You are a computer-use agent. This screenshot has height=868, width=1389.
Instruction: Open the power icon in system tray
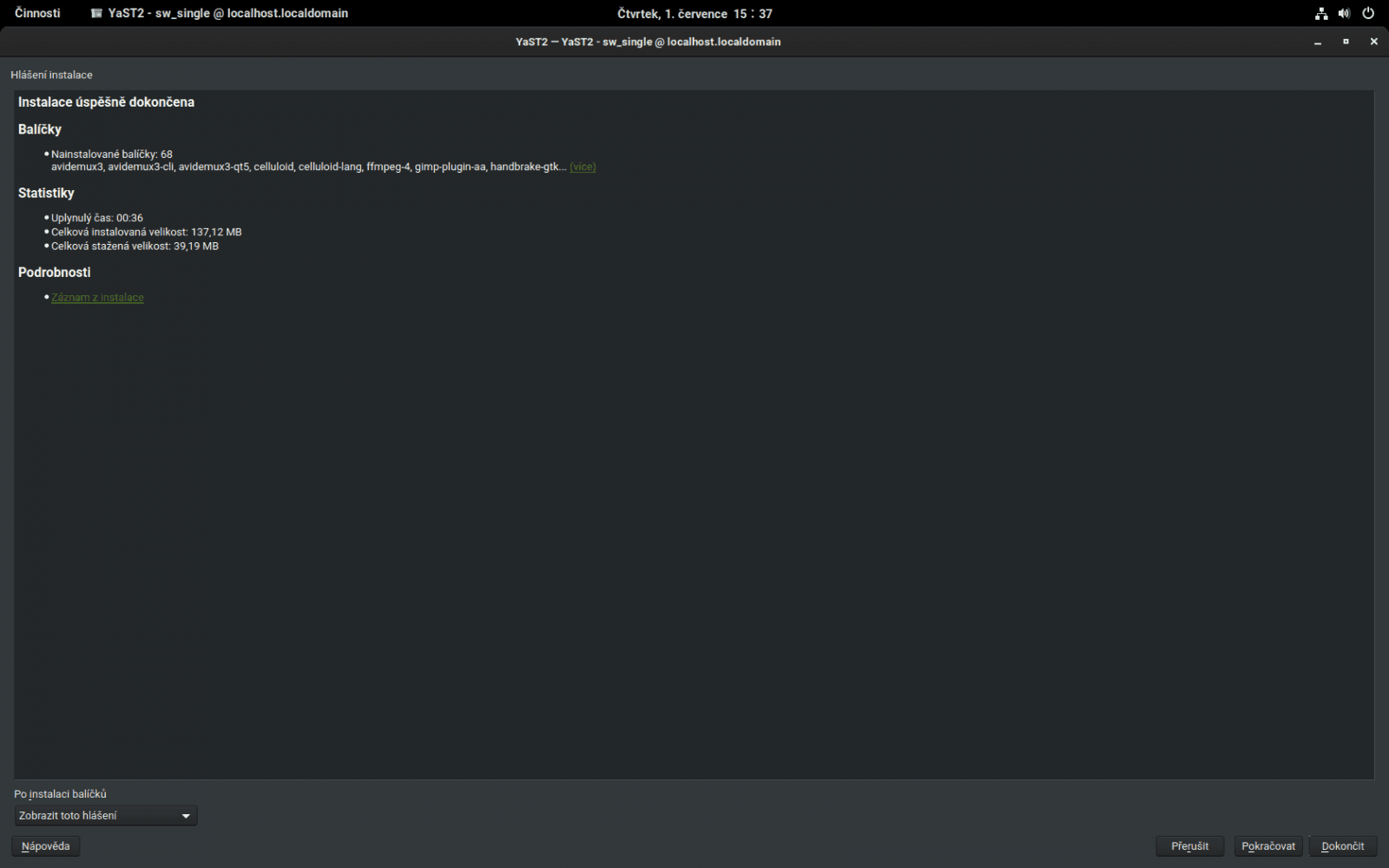(x=1368, y=13)
